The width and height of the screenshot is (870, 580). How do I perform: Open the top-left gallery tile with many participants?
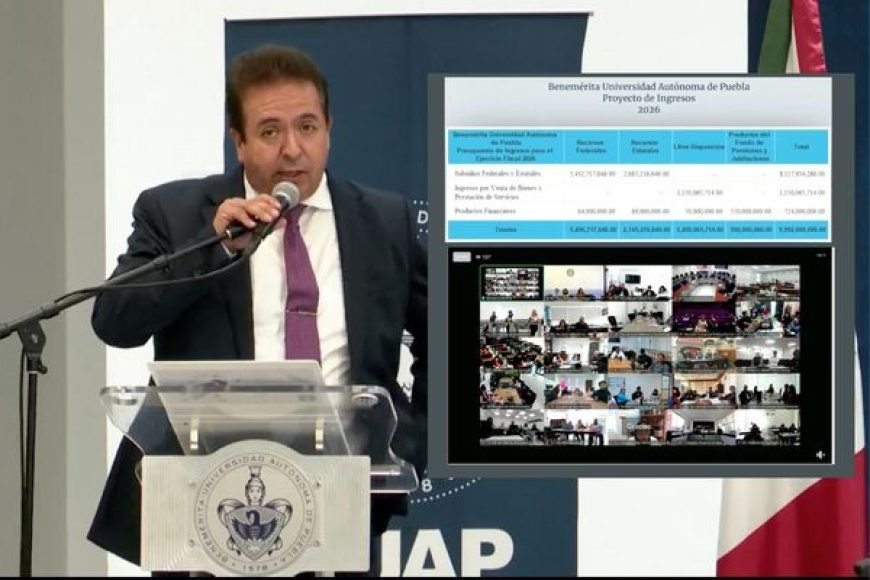(511, 280)
